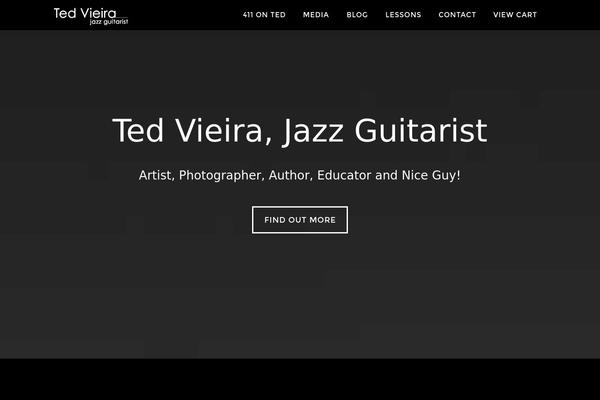600x400 pixels.
Task: Click the 'Ted Vieira, Jazz Guitarist' headline
Action: (300, 131)
